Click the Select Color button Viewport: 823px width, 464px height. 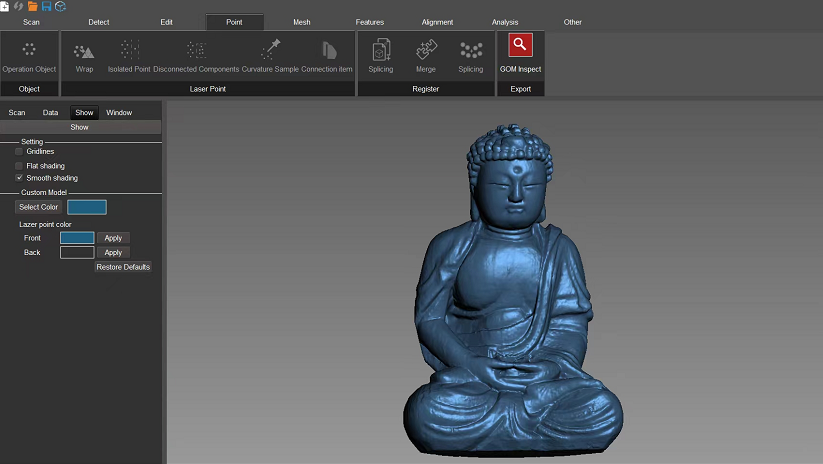point(38,207)
